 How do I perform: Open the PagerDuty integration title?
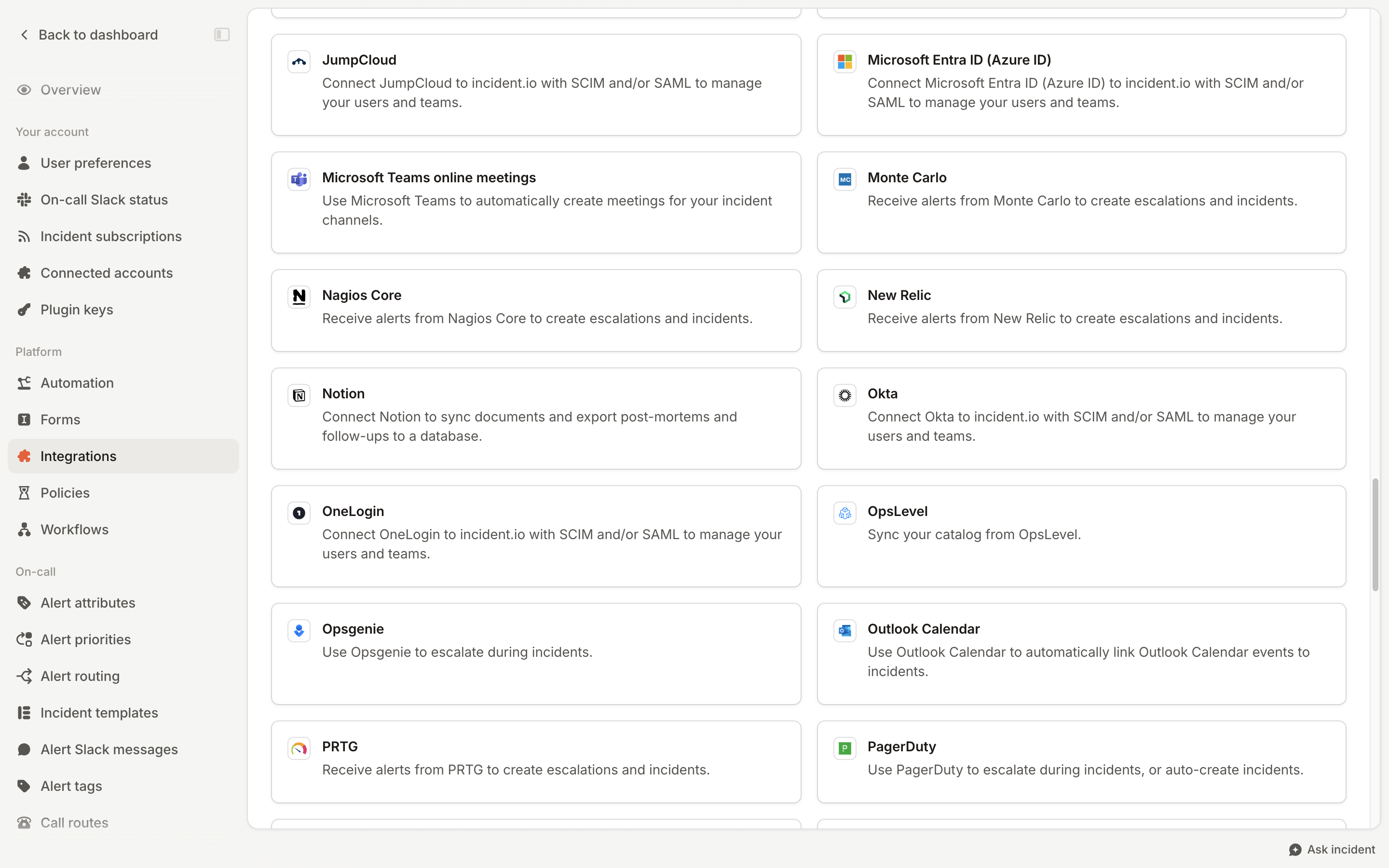(x=901, y=746)
